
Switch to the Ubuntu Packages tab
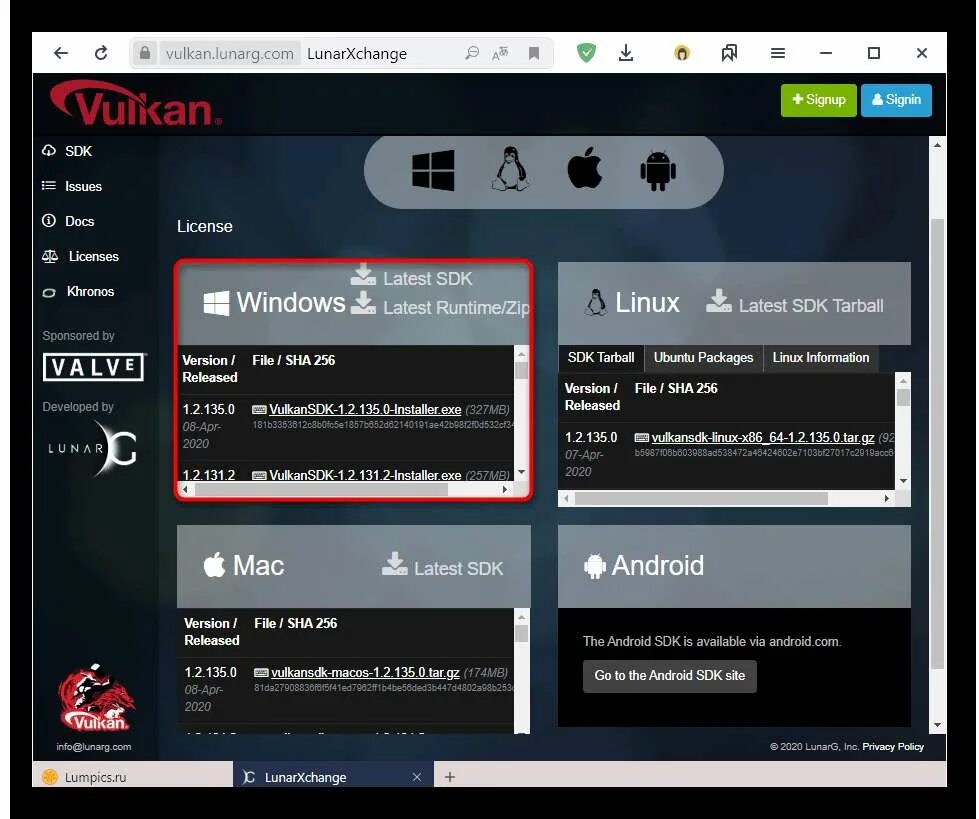coord(703,358)
